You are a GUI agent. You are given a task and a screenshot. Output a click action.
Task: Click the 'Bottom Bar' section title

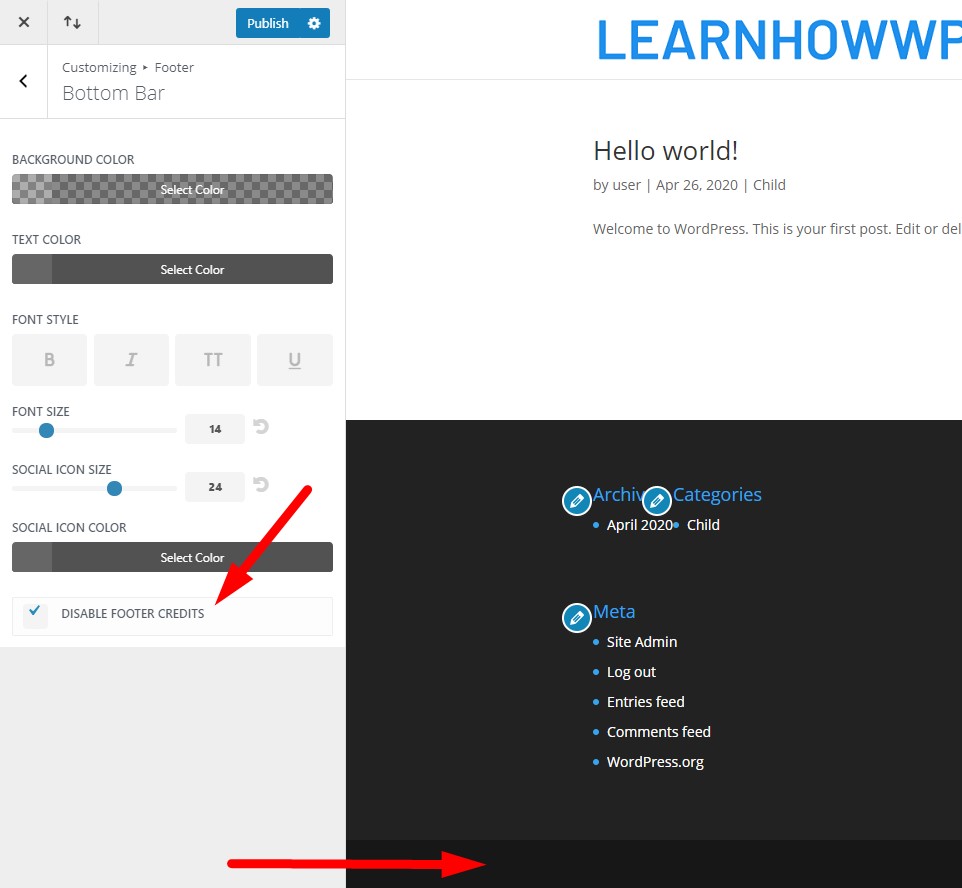pyautogui.click(x=114, y=93)
